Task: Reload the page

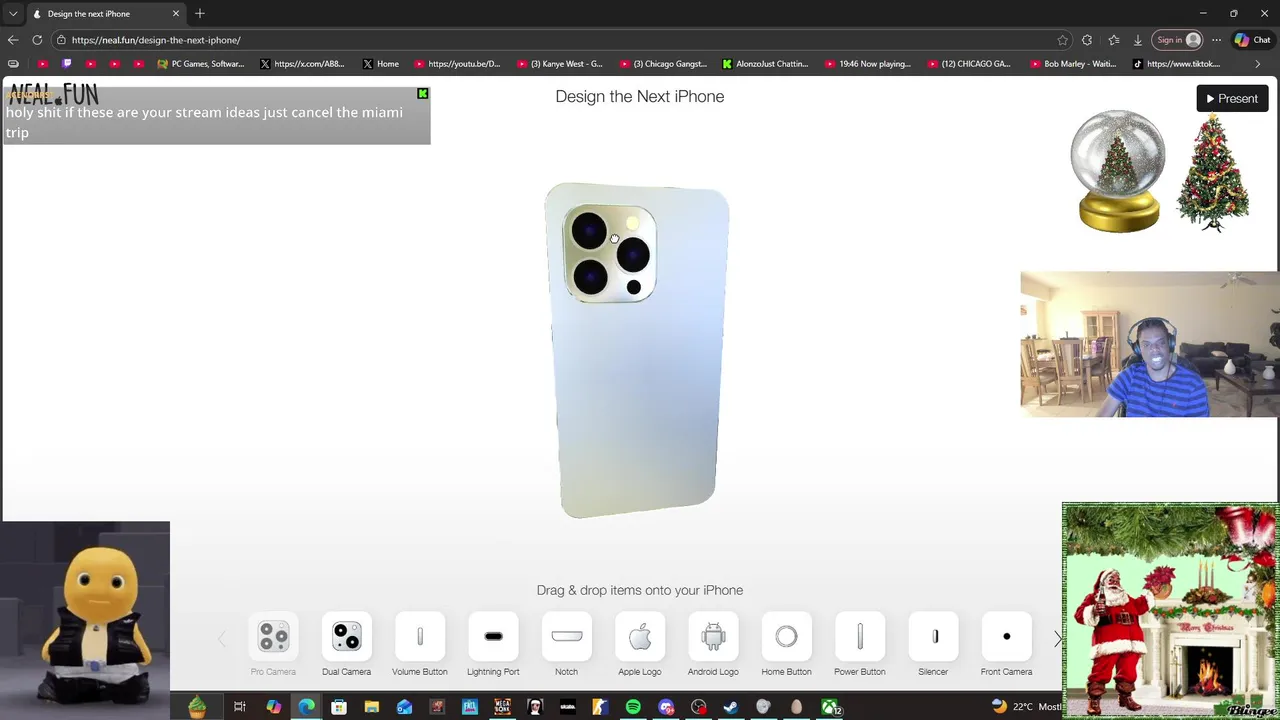Action: (37, 40)
